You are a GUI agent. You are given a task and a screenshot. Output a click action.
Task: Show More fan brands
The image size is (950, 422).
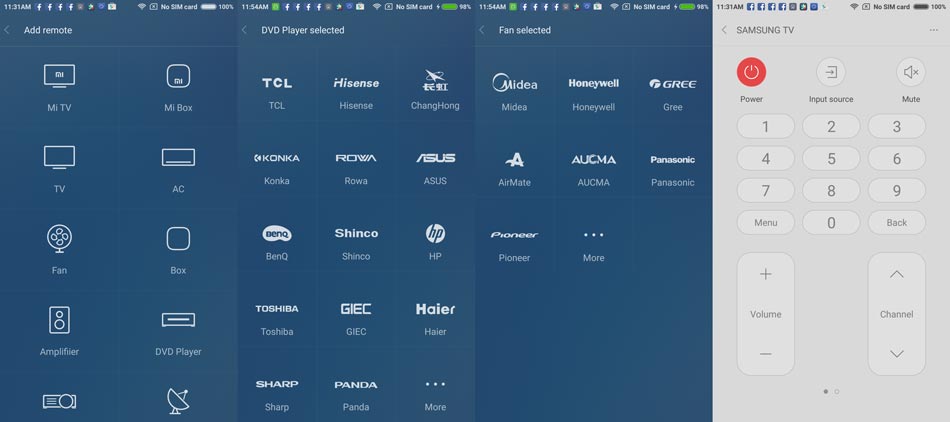click(594, 235)
